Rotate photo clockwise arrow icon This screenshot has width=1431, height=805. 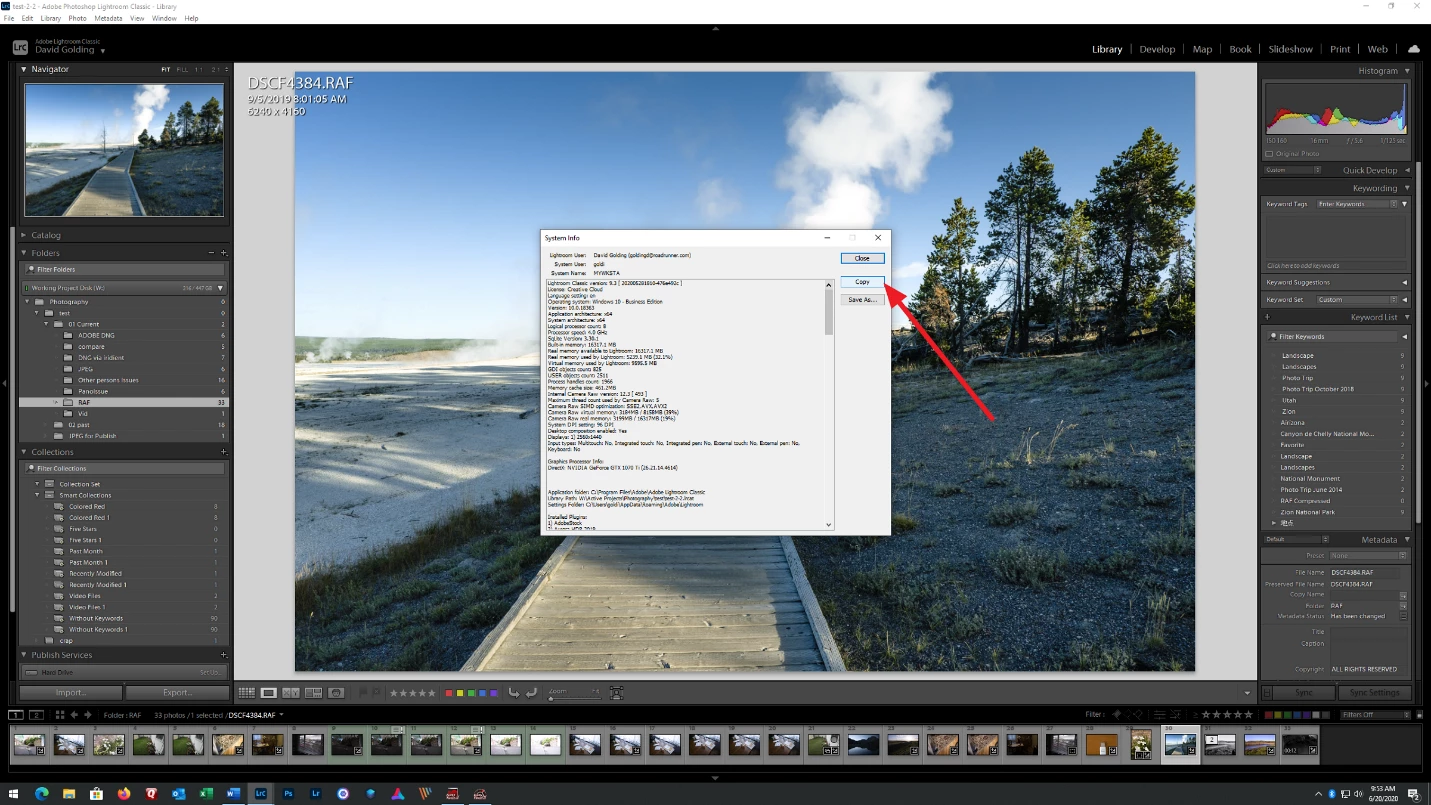click(x=532, y=692)
